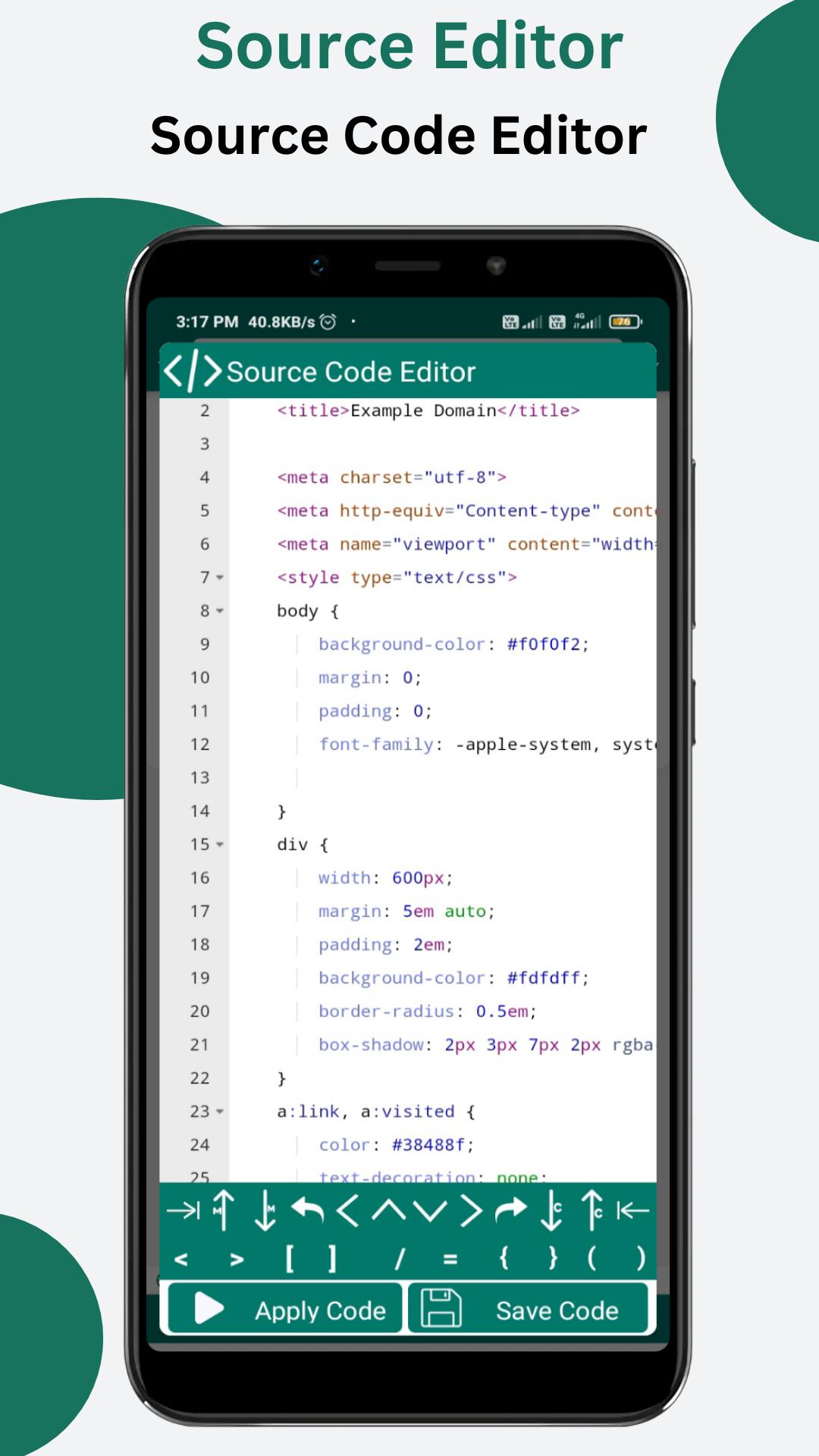Redo with the curved-right arrow
Image resolution: width=819 pixels, height=1456 pixels.
[510, 1210]
